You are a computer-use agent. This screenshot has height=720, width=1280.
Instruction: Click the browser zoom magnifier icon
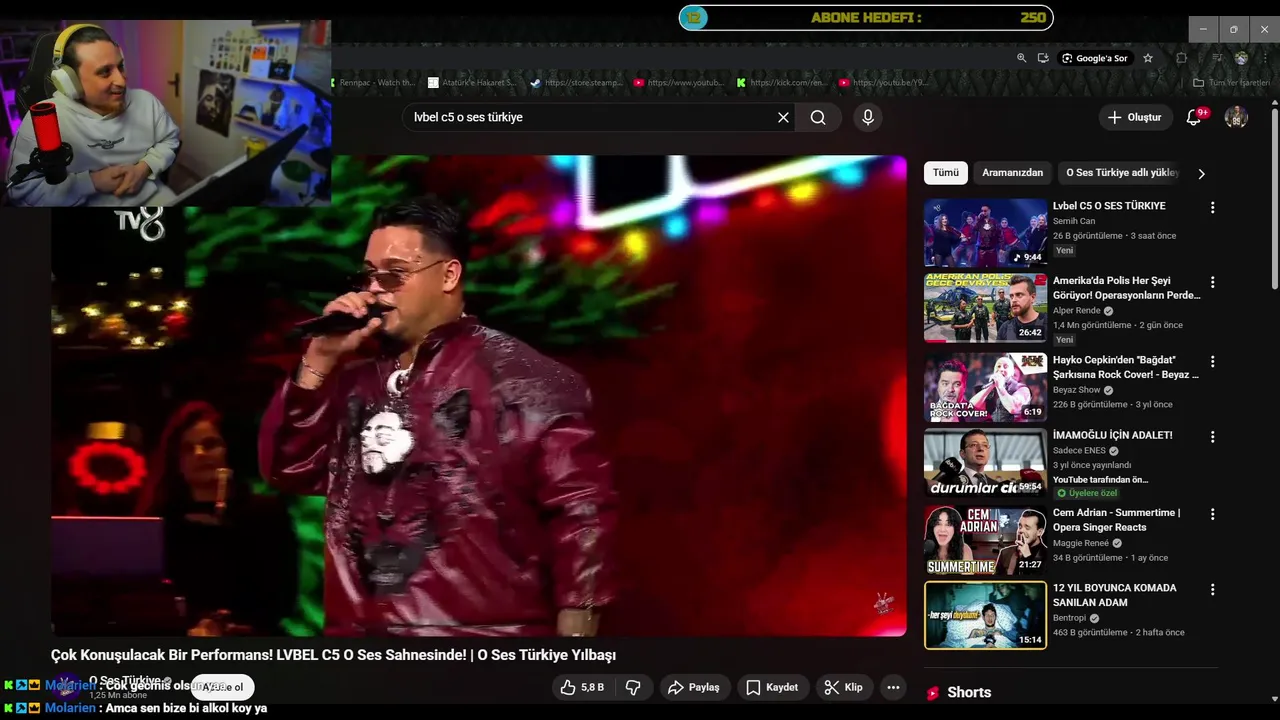(1021, 58)
